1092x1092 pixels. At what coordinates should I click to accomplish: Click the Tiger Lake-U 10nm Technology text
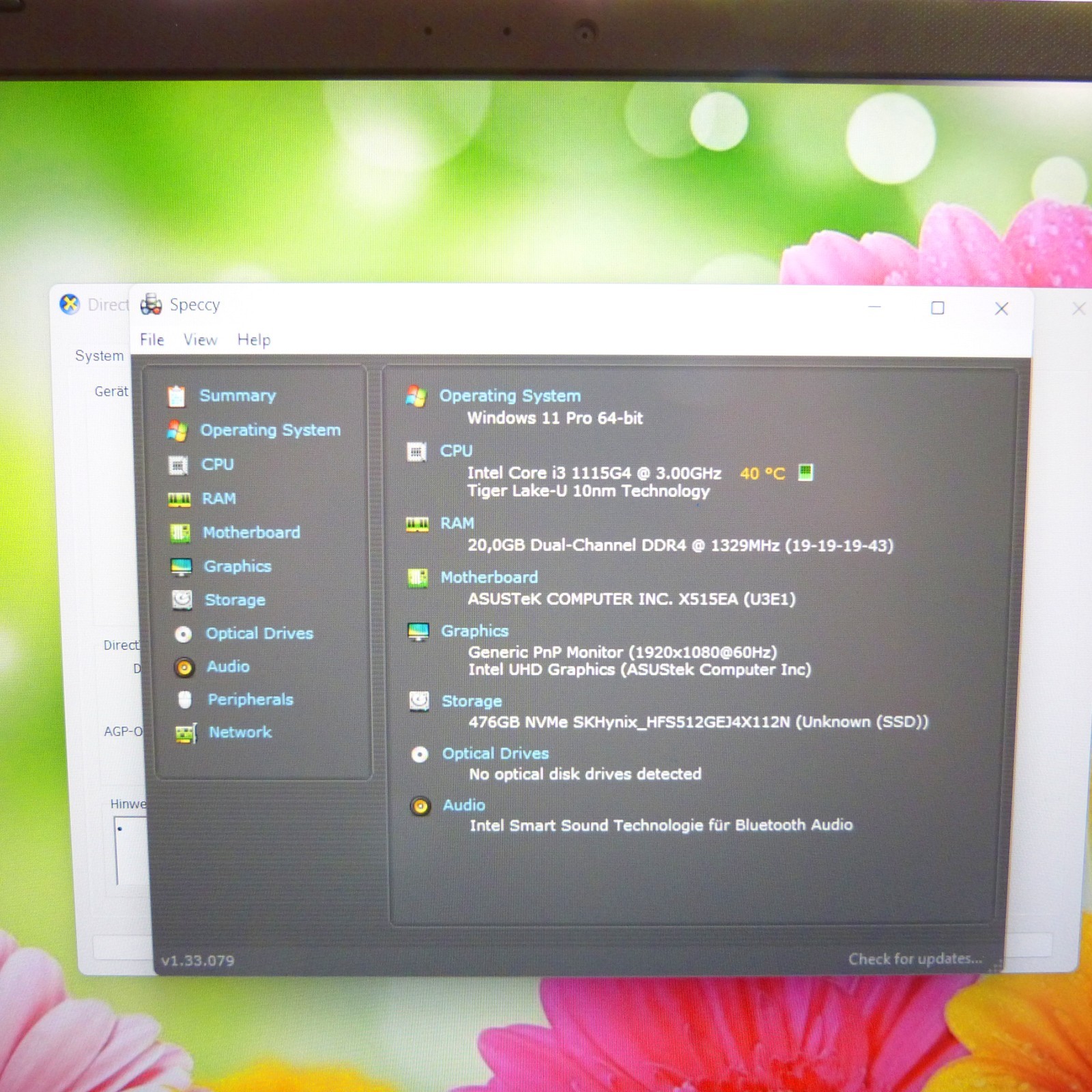click(x=589, y=491)
